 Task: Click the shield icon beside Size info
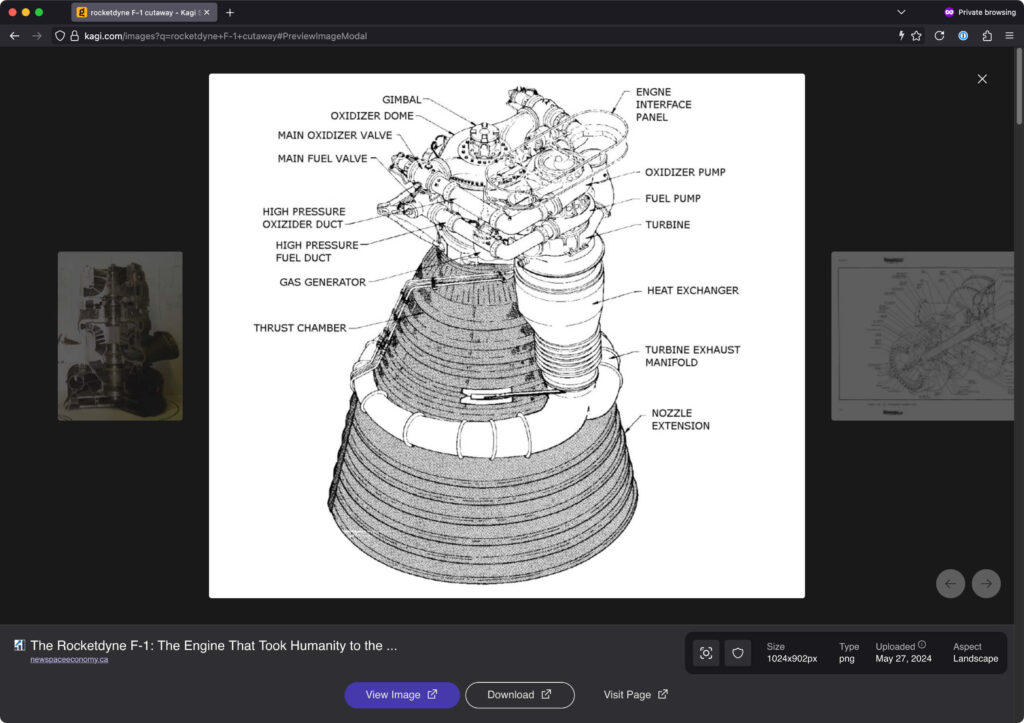738,653
